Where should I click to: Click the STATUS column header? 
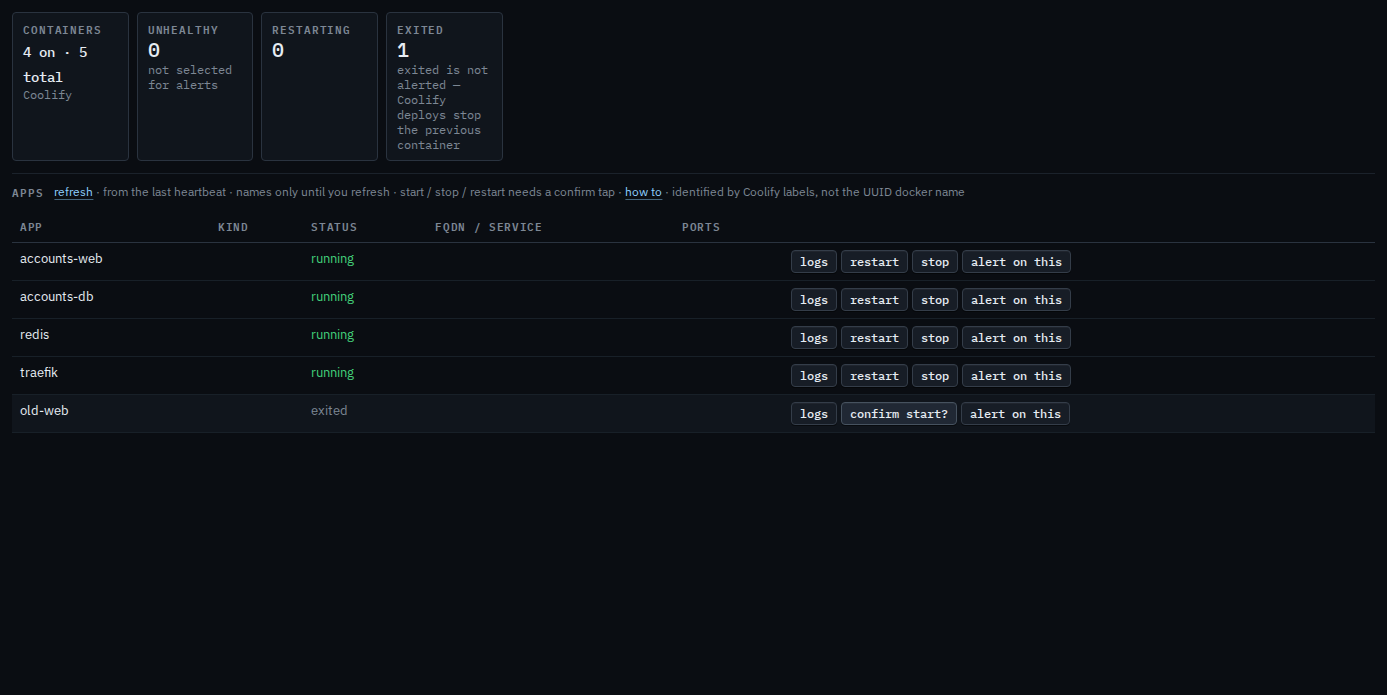(334, 227)
